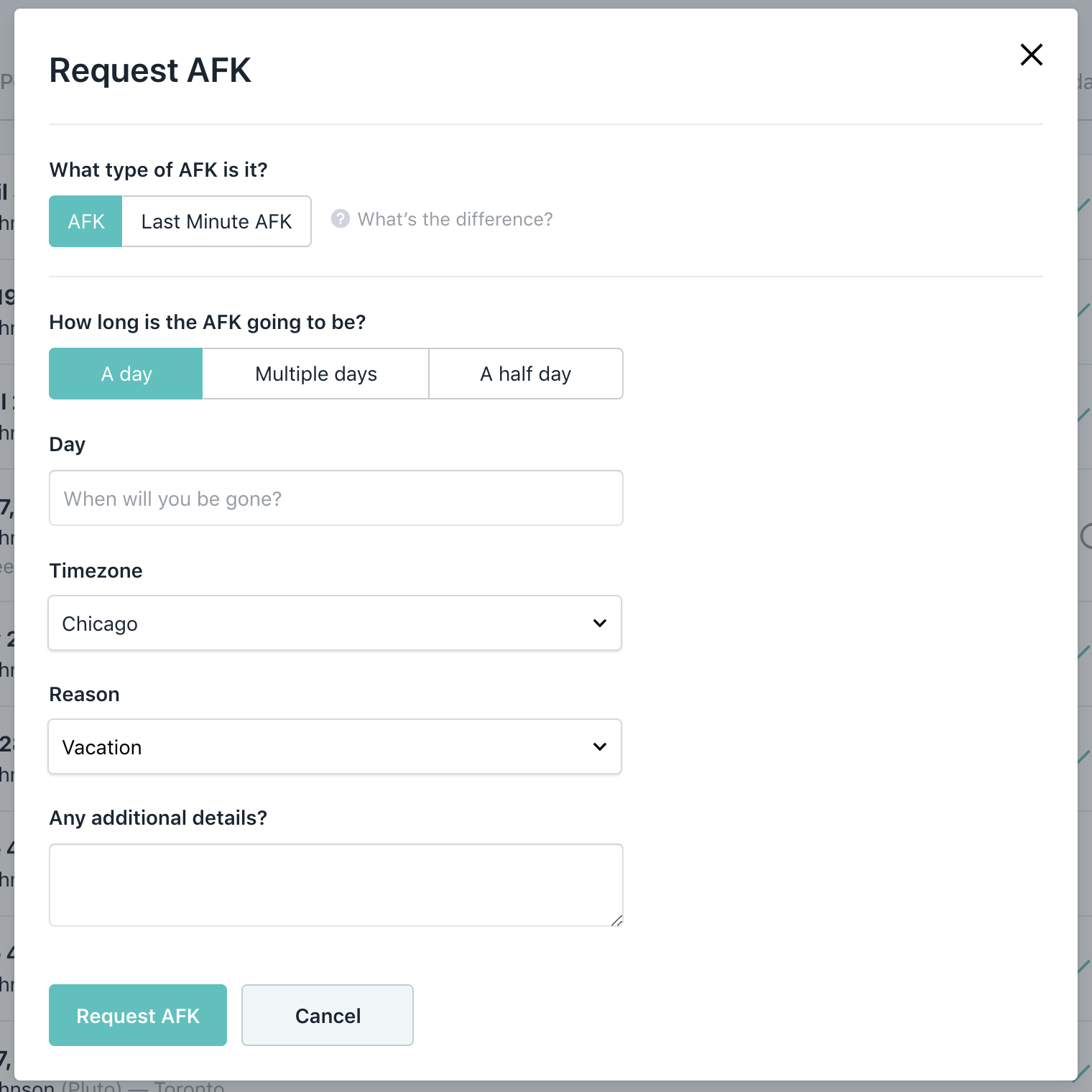Submit with the Request AFK button
Viewport: 1092px width, 1092px height.
(x=138, y=1015)
